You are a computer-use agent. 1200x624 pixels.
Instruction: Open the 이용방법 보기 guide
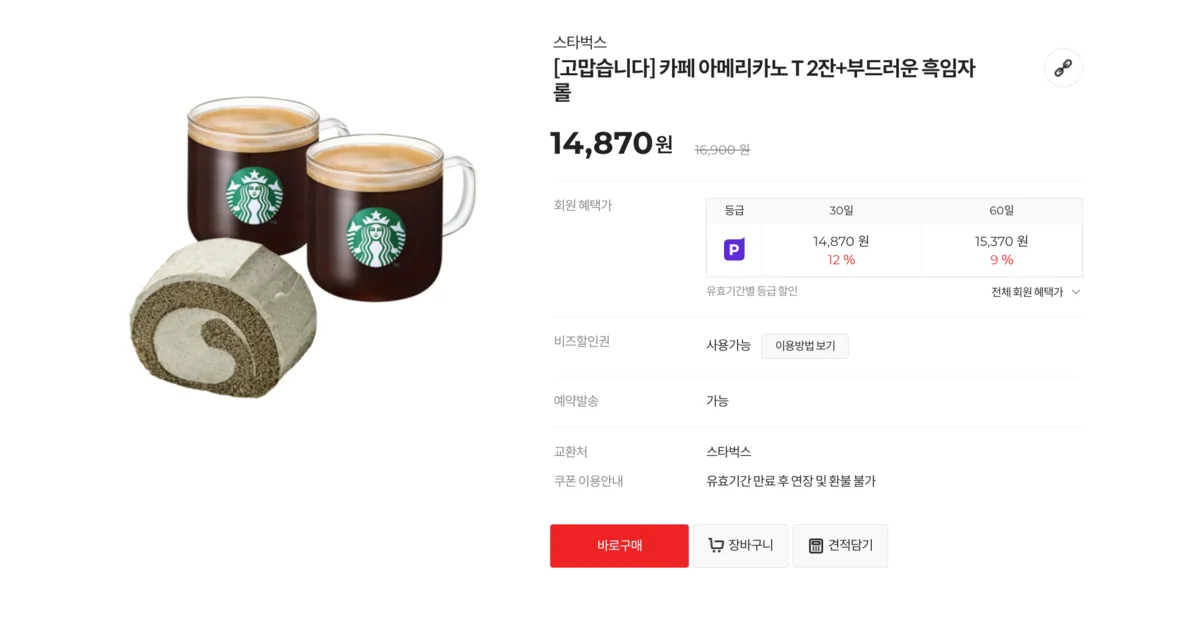805,346
